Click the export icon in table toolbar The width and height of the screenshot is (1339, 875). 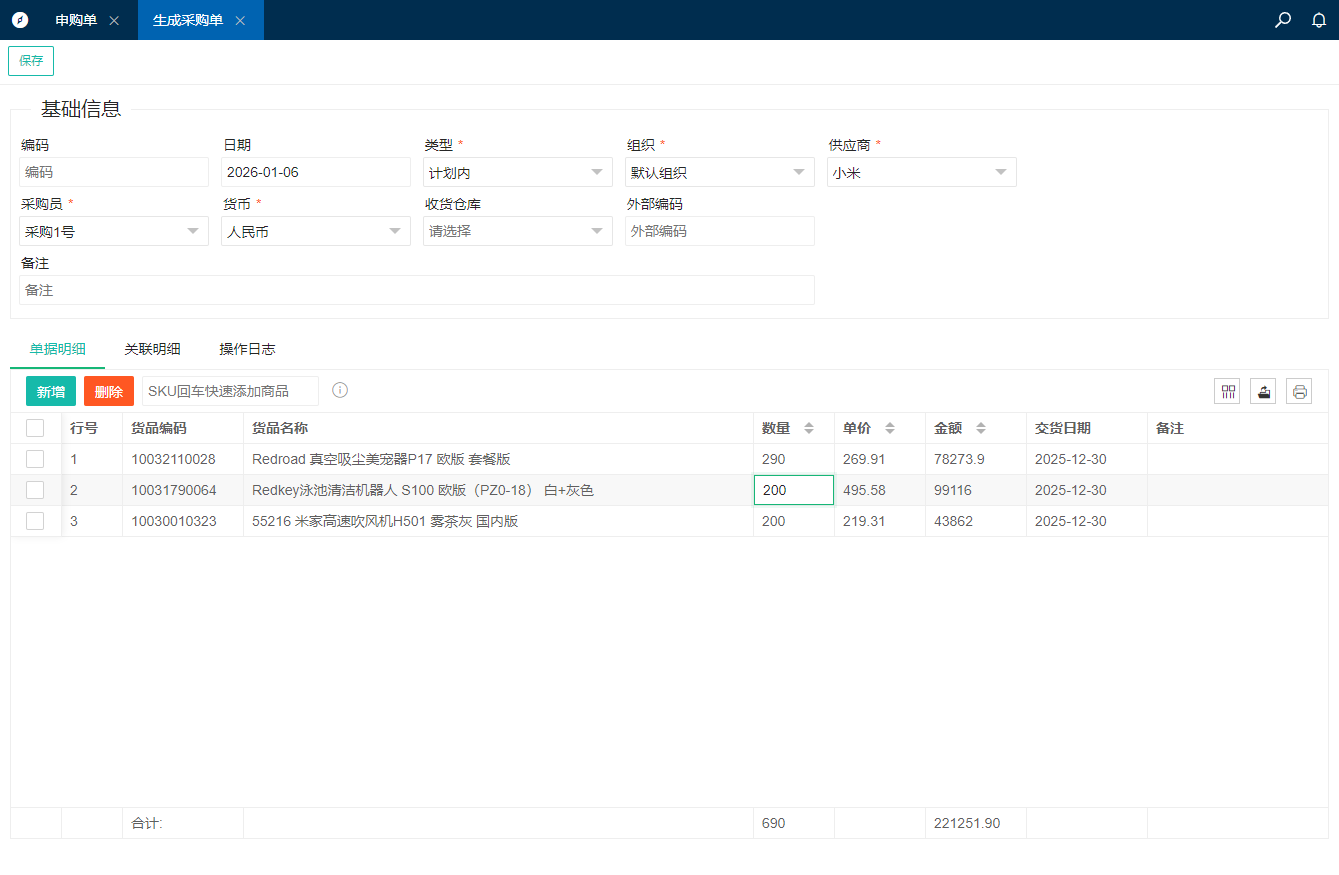1263,391
